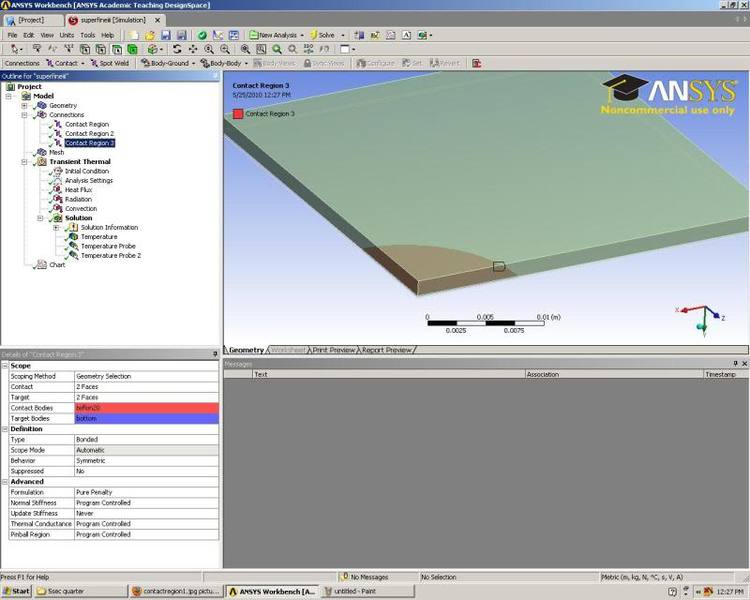The image size is (750, 600).
Task: Click the red icon ending the Connections toolbar
Action: tap(476, 63)
